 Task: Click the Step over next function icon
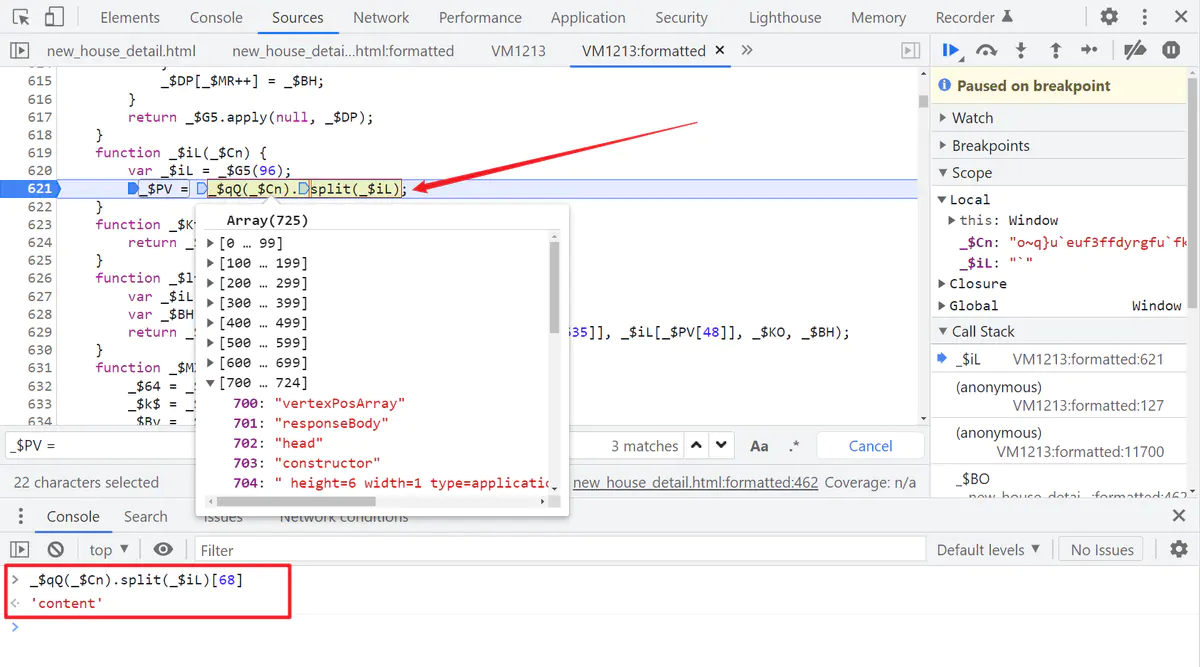pyautogui.click(x=986, y=50)
